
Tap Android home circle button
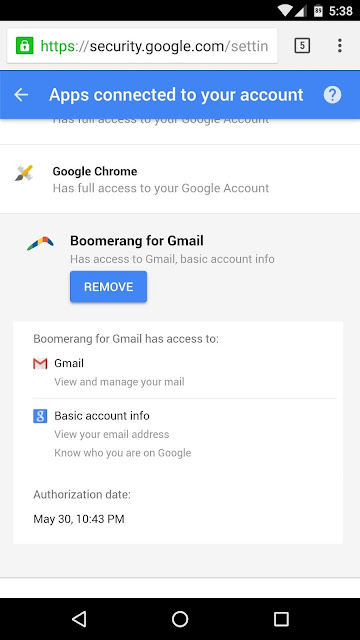(x=180, y=619)
